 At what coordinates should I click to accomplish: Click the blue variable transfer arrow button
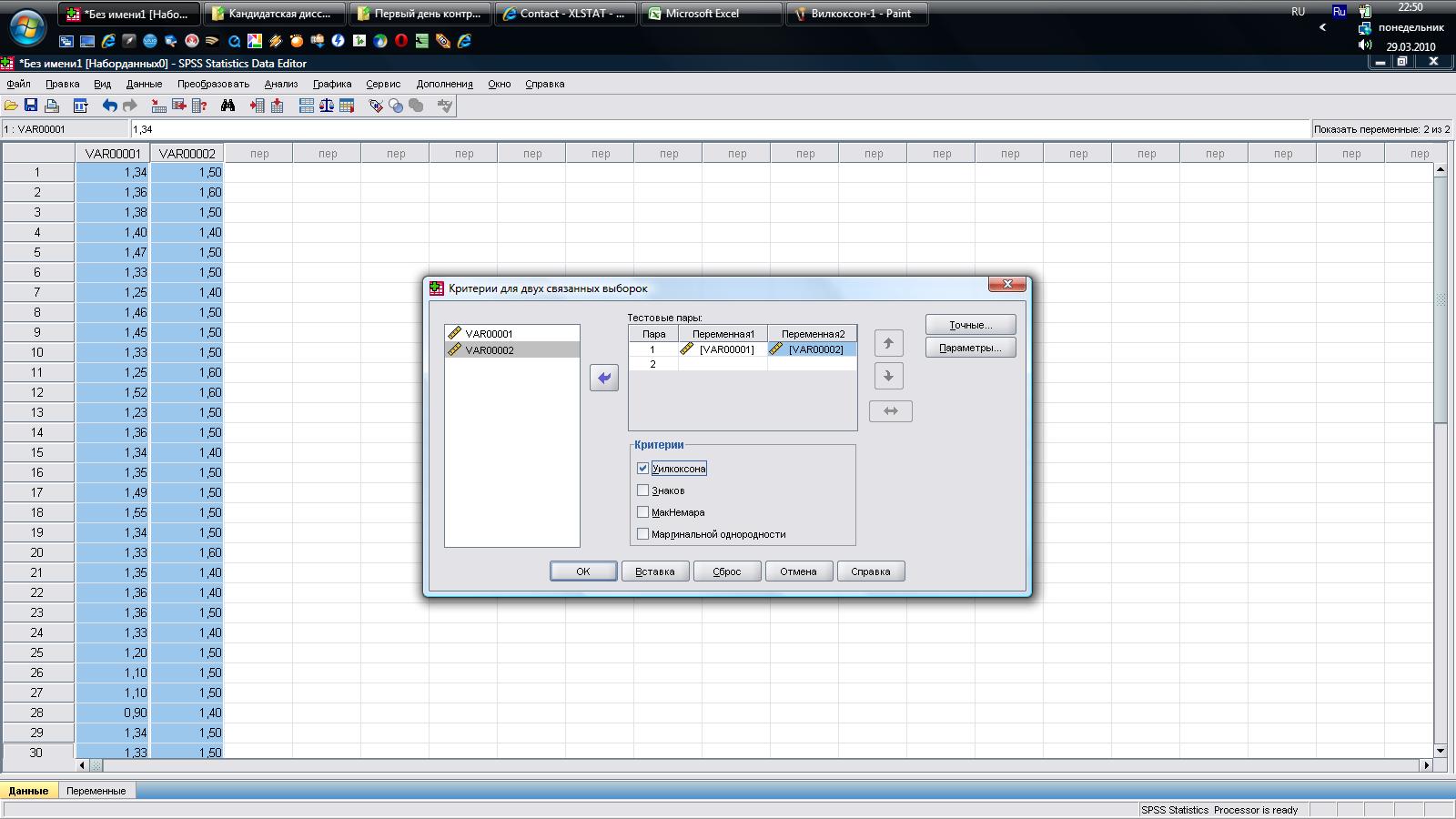click(x=603, y=378)
